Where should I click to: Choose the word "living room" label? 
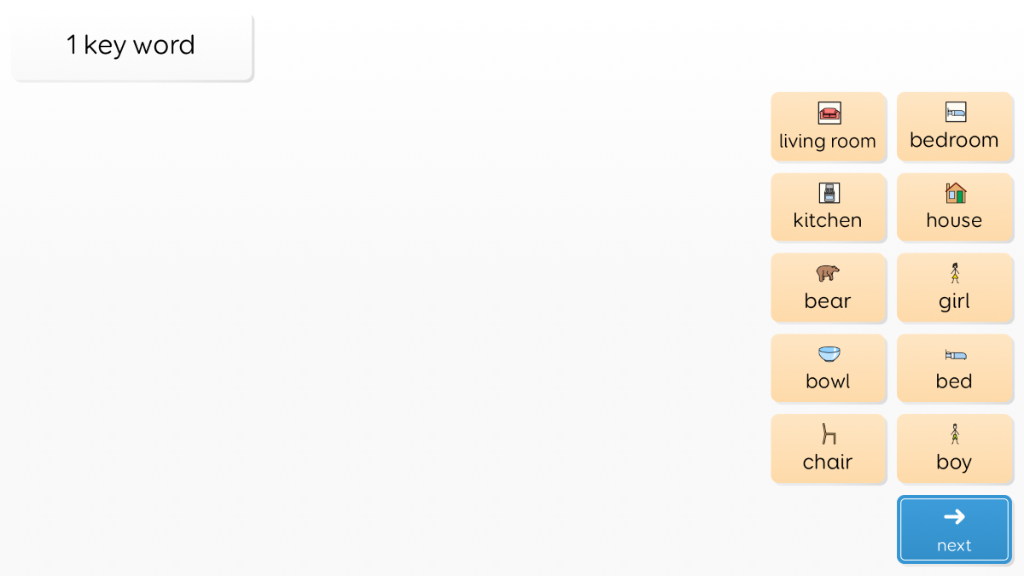click(827, 141)
